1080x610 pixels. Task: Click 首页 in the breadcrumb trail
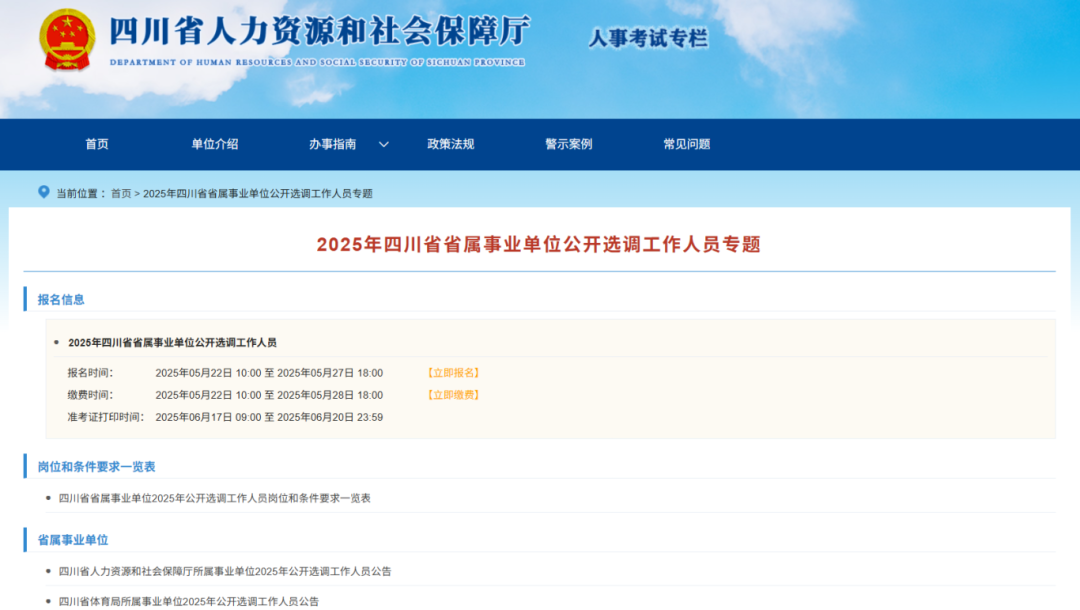(x=121, y=193)
